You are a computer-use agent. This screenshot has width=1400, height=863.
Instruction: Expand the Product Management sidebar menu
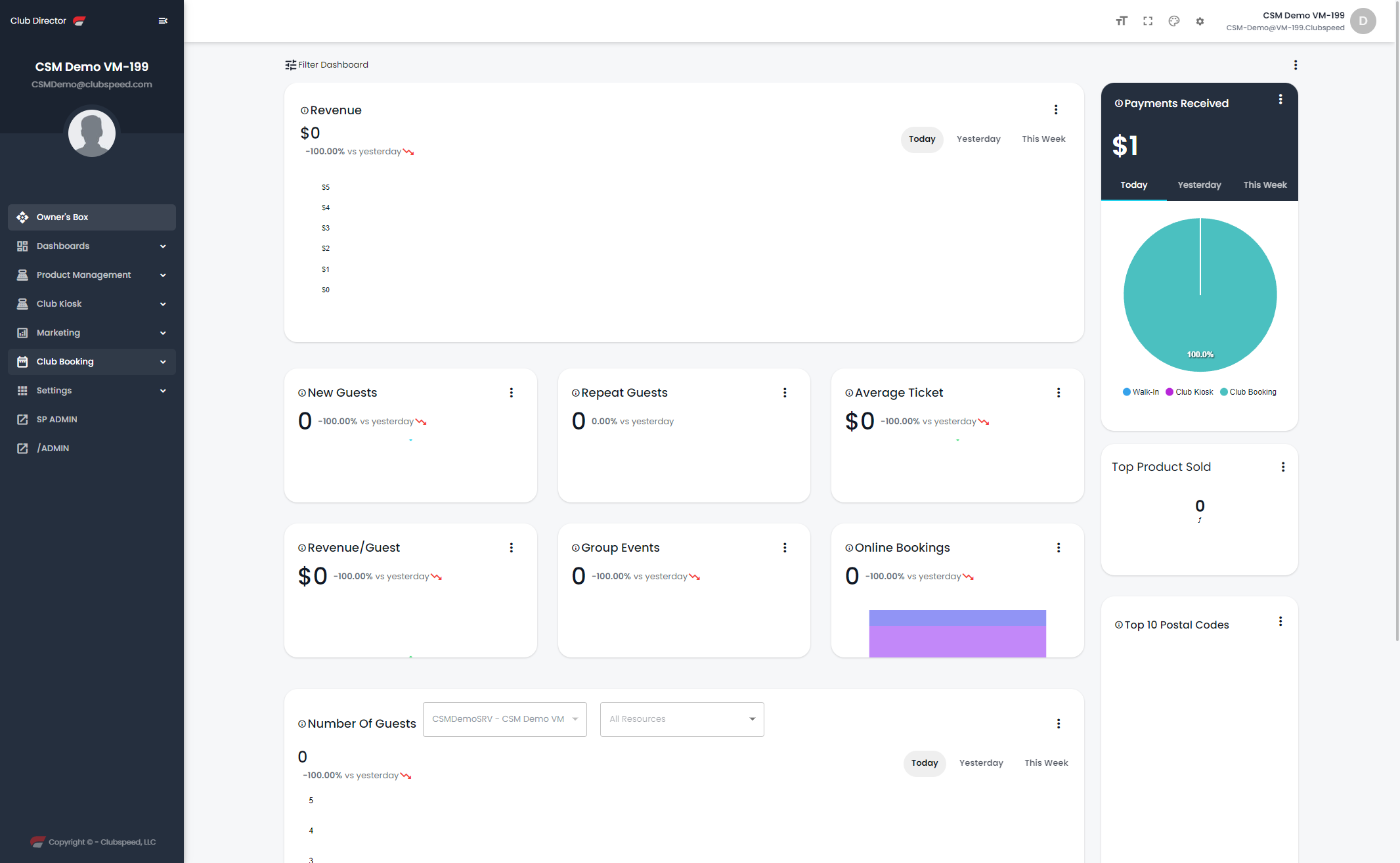(92, 275)
